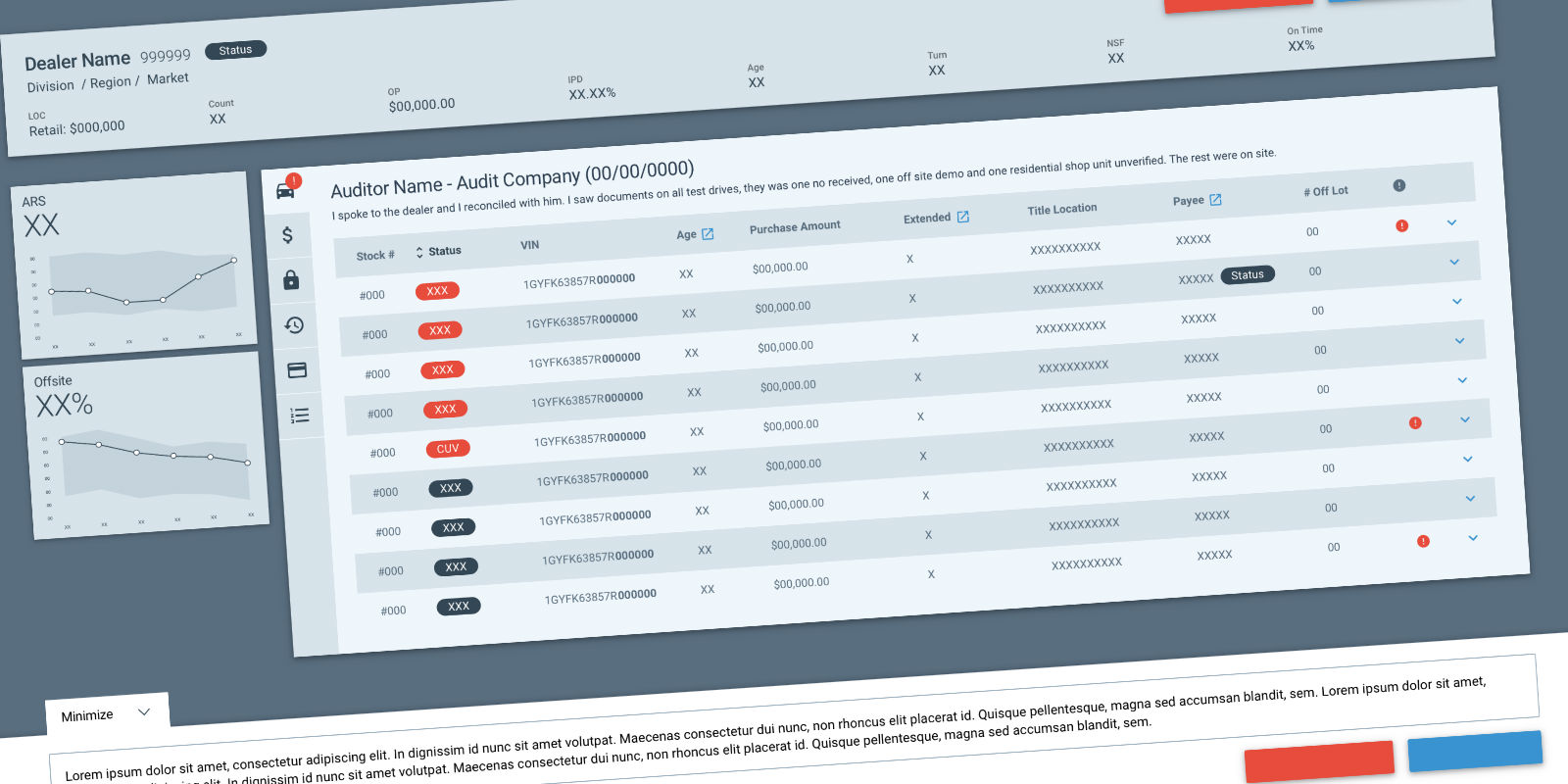Open the Minimize dropdown
1568x784 pixels.
coord(107,714)
